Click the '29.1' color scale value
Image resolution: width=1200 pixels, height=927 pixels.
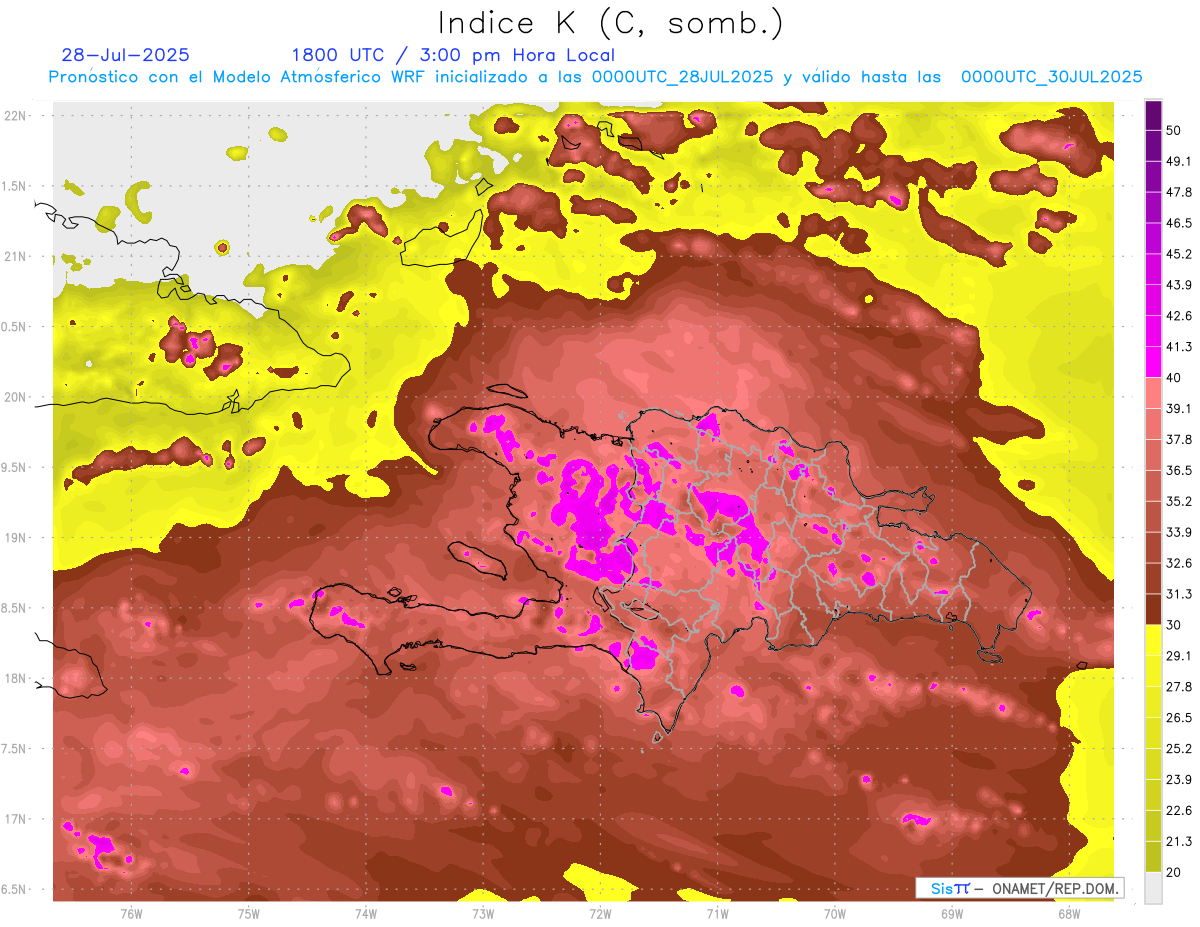point(1179,656)
